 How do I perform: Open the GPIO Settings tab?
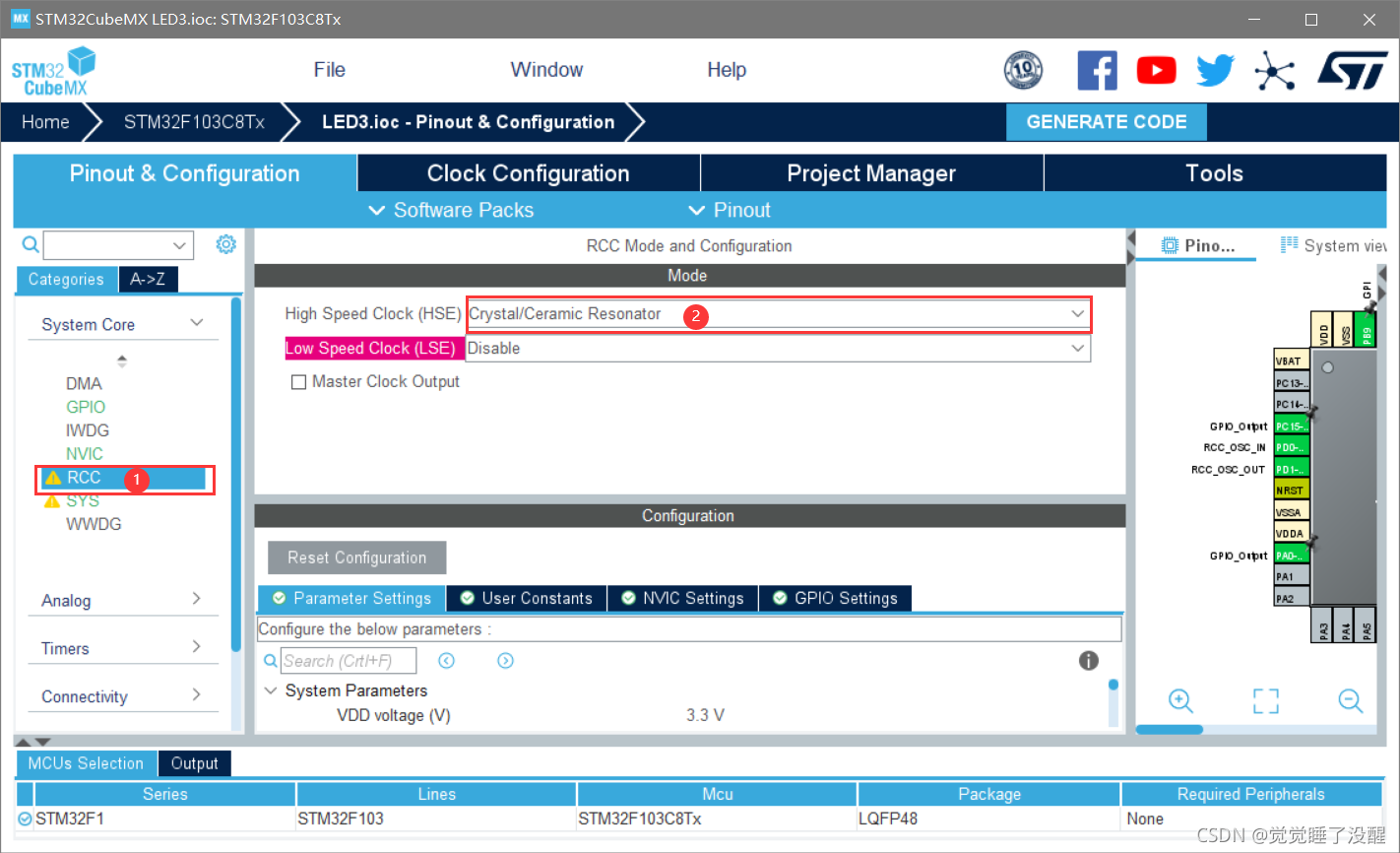[835, 598]
